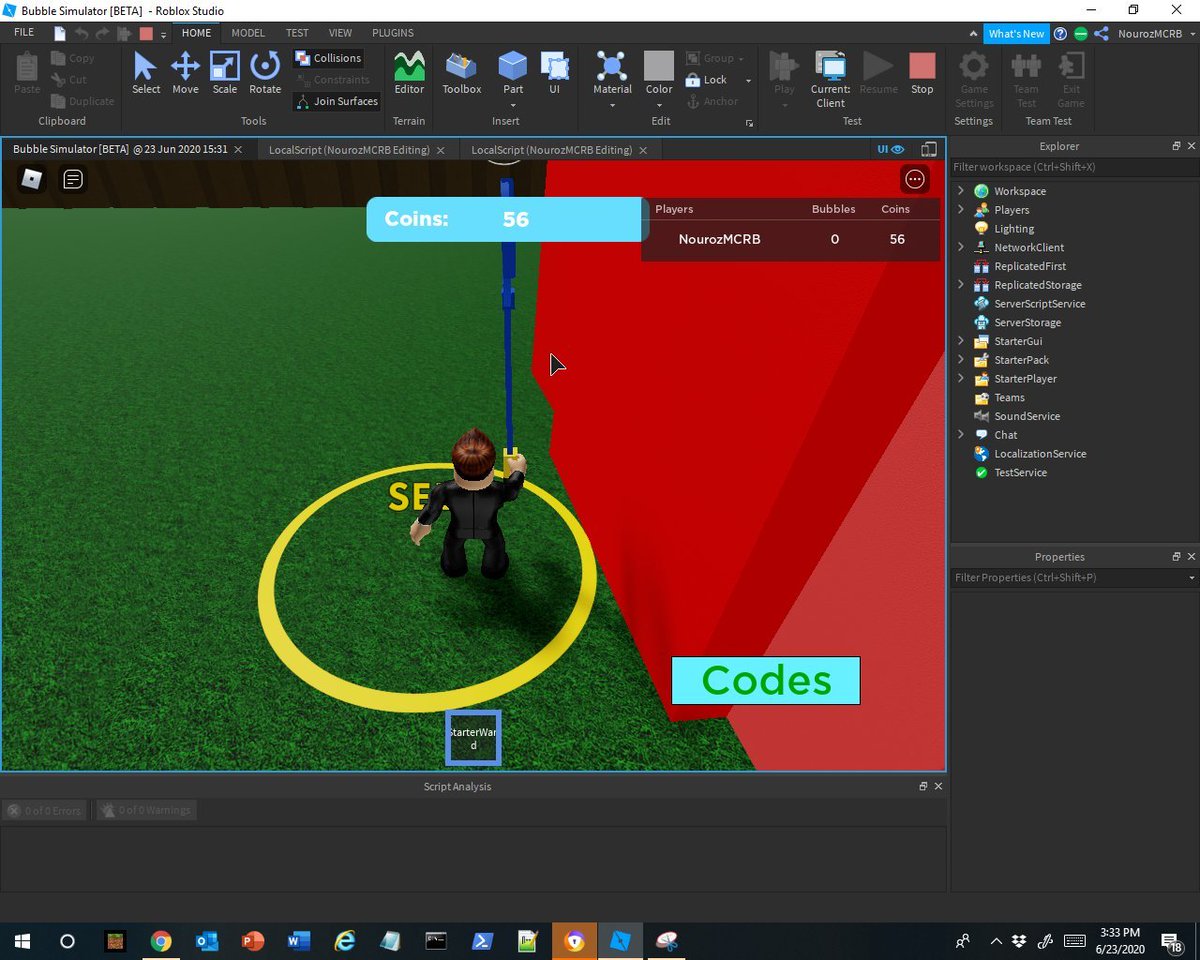Select TestService in Explorer
The height and width of the screenshot is (960, 1200).
[1020, 472]
